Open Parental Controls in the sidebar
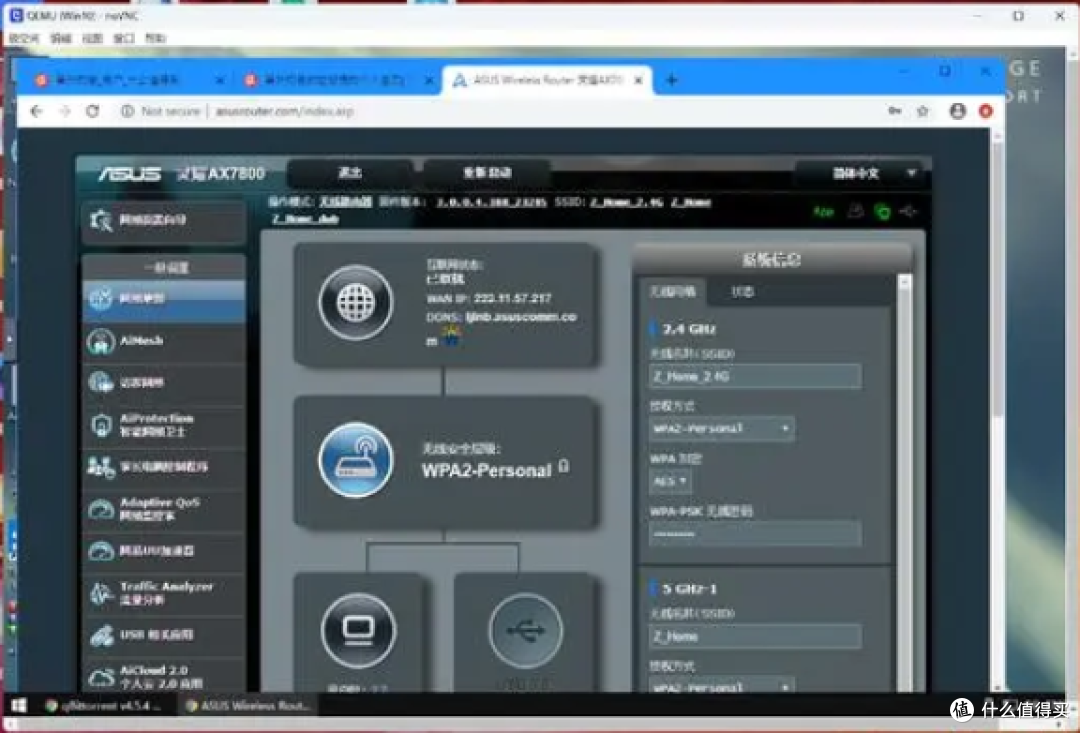Viewport: 1080px width, 733px height. pyautogui.click(x=163, y=467)
